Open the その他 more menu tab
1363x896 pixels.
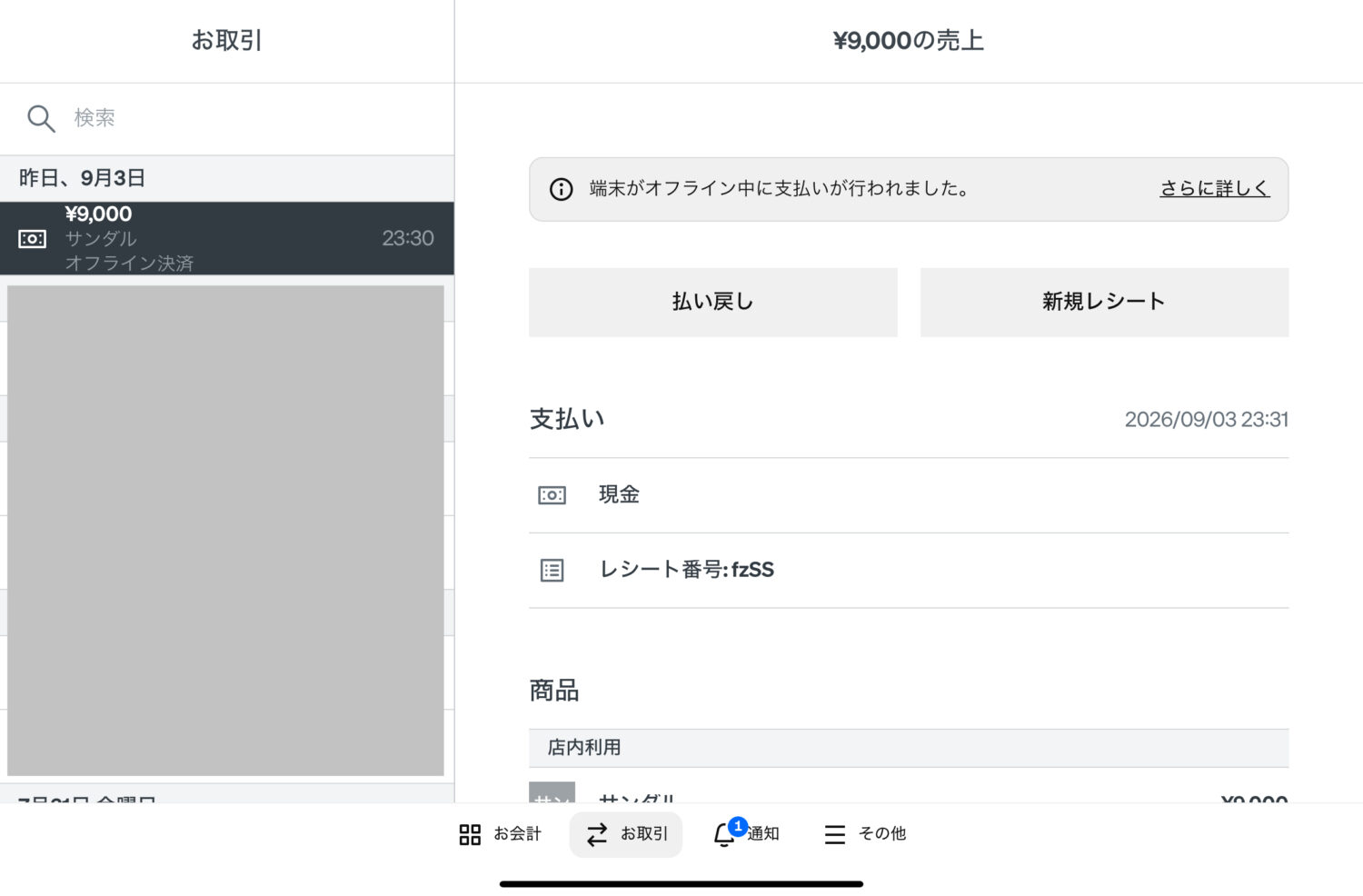tap(864, 834)
